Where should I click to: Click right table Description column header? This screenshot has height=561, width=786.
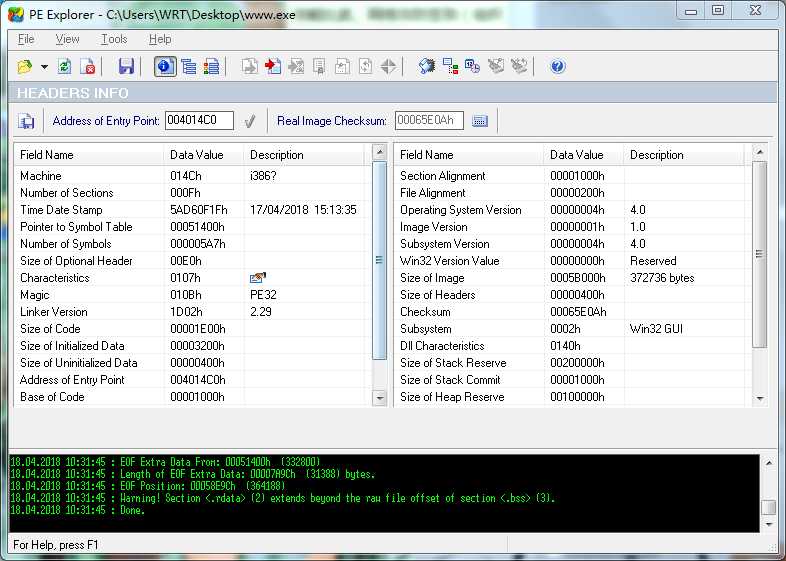click(684, 155)
